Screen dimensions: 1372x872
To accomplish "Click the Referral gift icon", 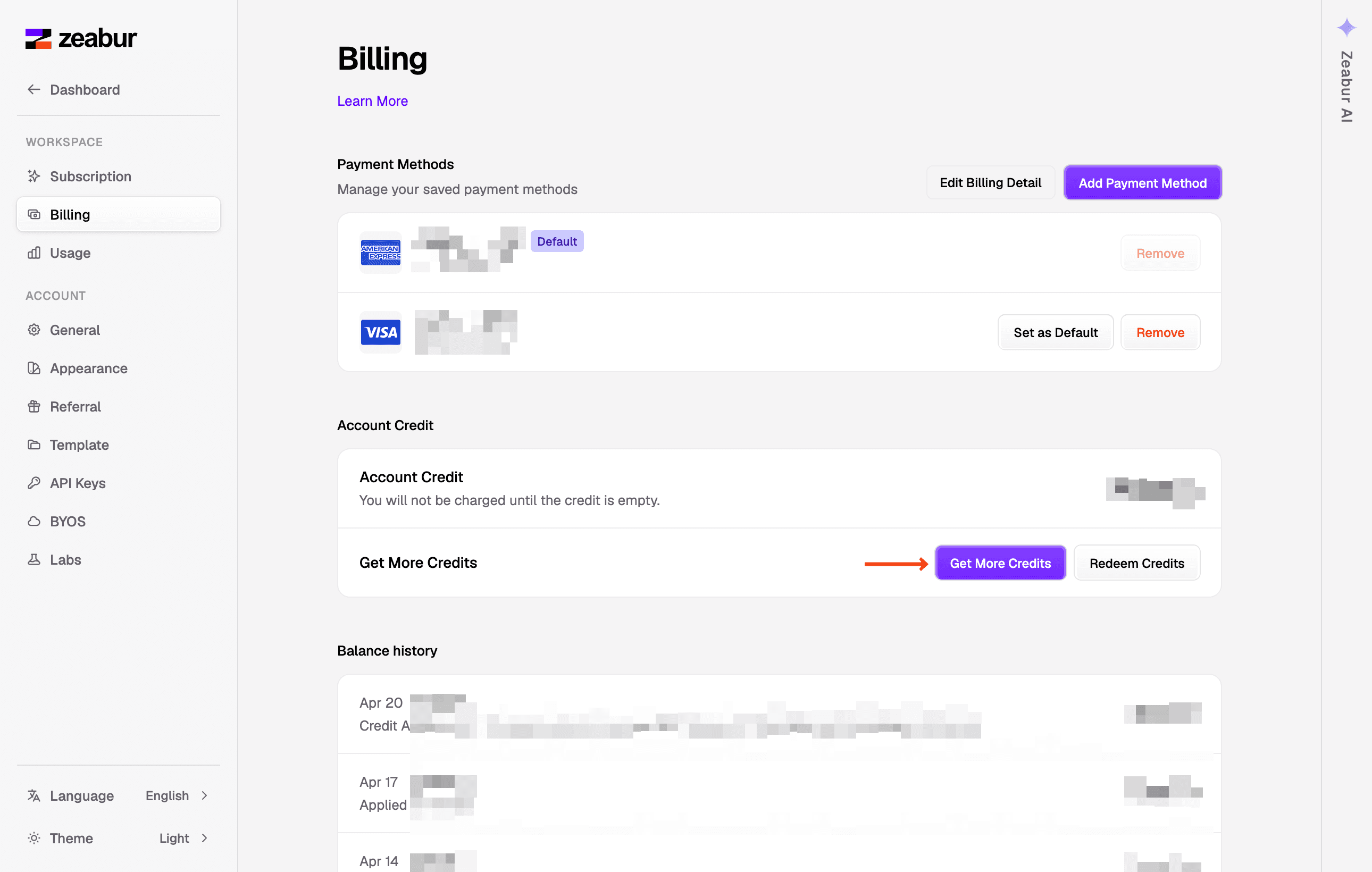I will 34,406.
